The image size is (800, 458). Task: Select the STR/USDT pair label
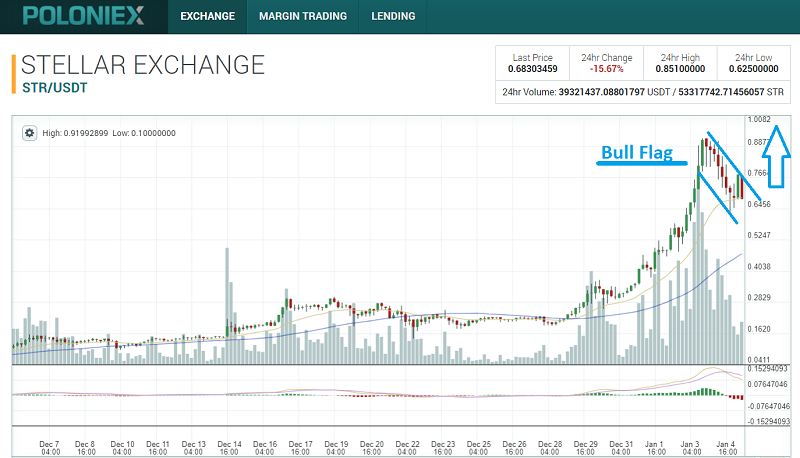click(x=55, y=88)
